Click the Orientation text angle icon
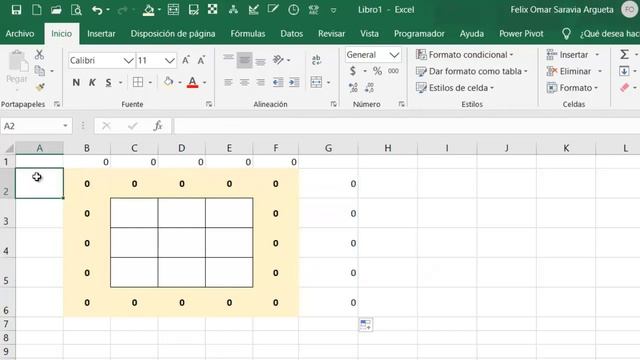Screen dimensions: 640x360 [278, 60]
